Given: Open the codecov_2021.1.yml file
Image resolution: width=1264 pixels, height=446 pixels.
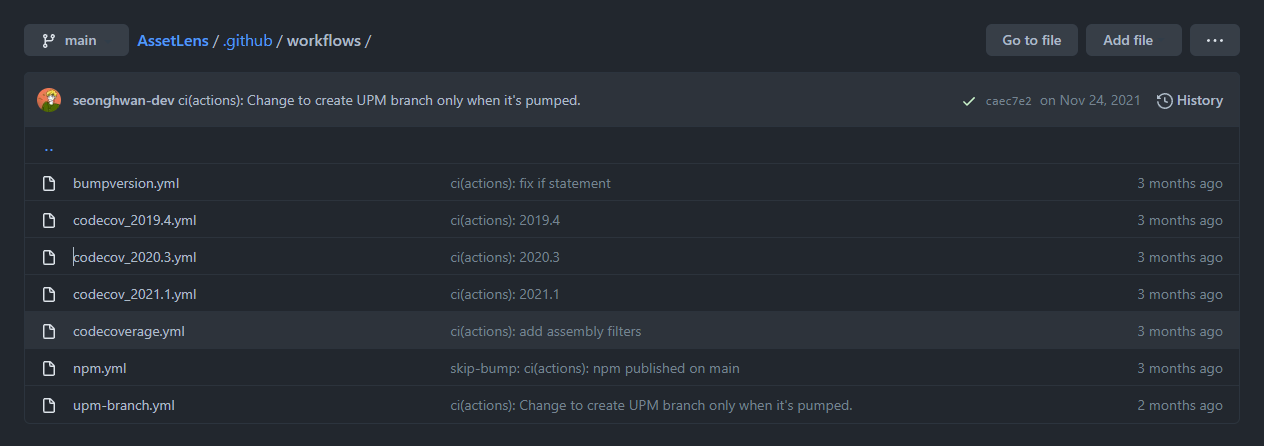Looking at the screenshot, I should pyautogui.click(x=135, y=294).
